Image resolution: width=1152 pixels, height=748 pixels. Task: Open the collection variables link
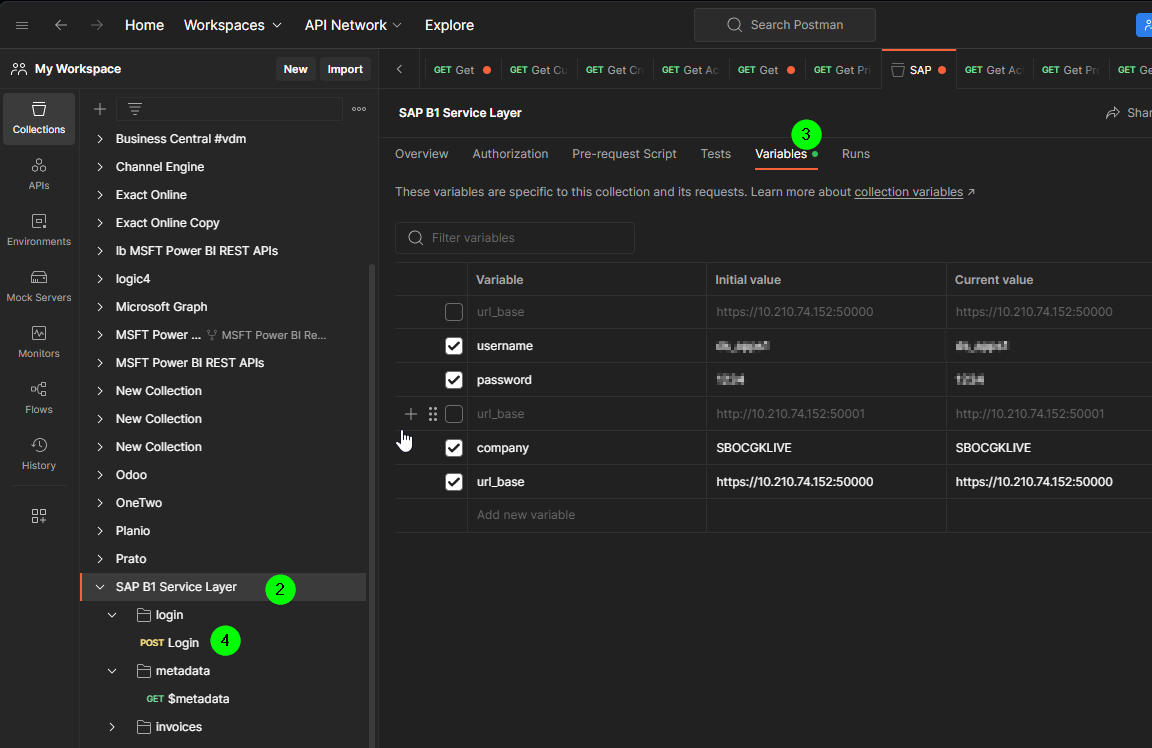(908, 192)
